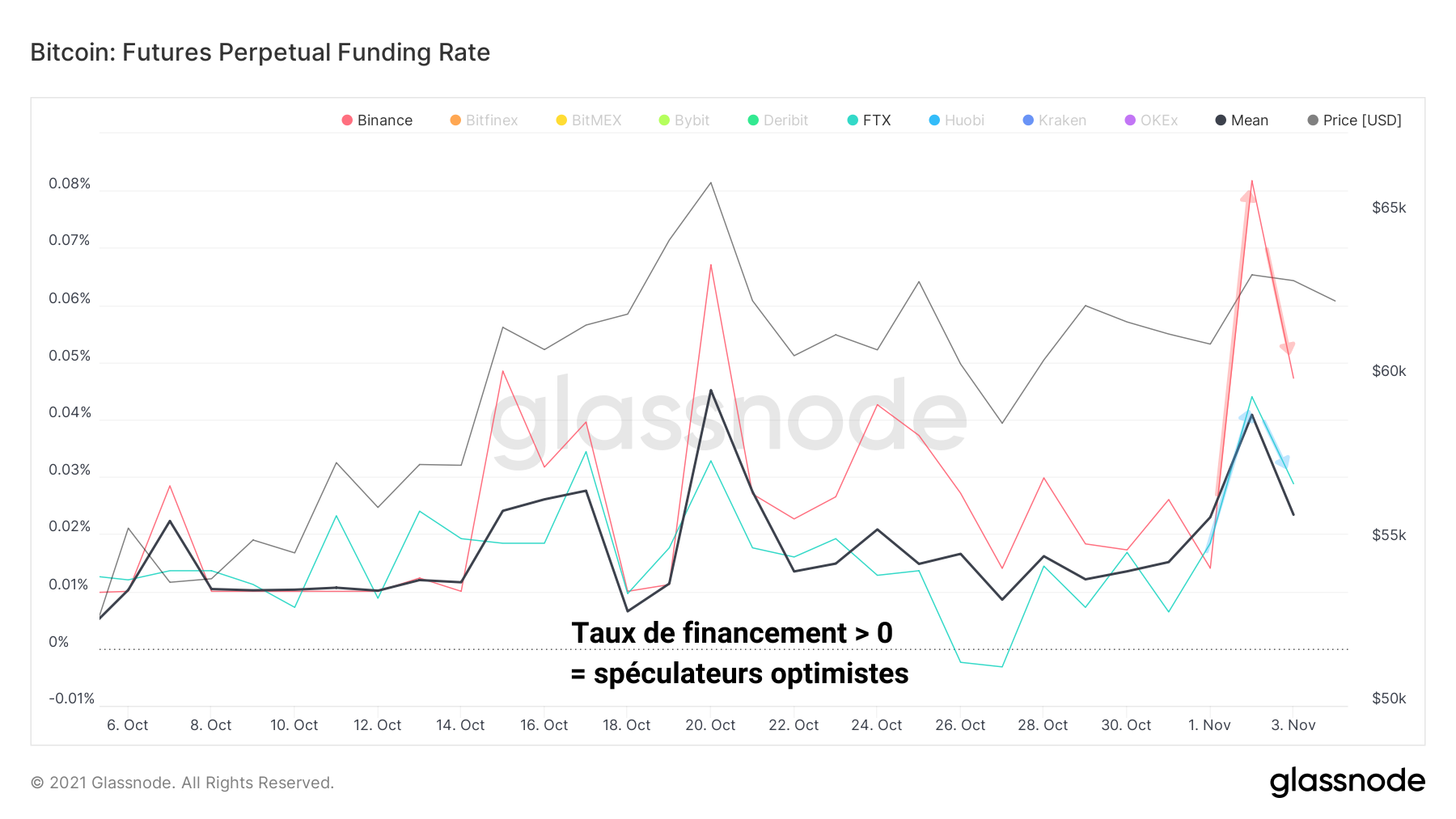
Task: Click the Glassnode copyright notice text
Action: coord(182,783)
